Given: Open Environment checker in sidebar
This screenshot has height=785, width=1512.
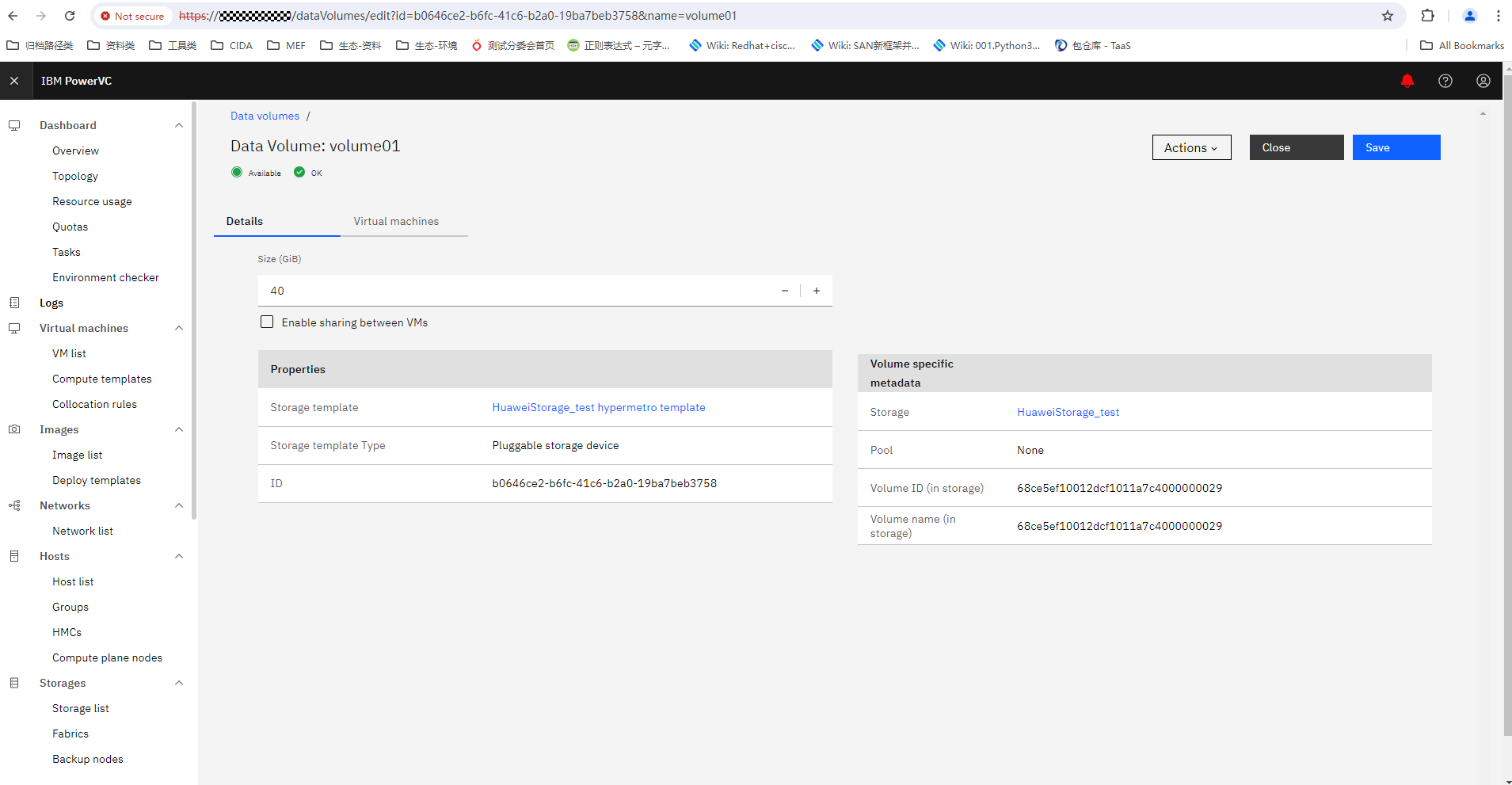Looking at the screenshot, I should [105, 277].
